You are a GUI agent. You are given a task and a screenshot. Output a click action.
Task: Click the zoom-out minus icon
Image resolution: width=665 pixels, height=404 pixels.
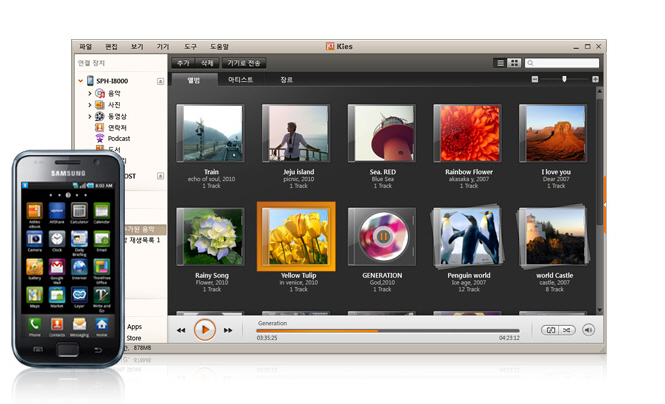pos(535,78)
